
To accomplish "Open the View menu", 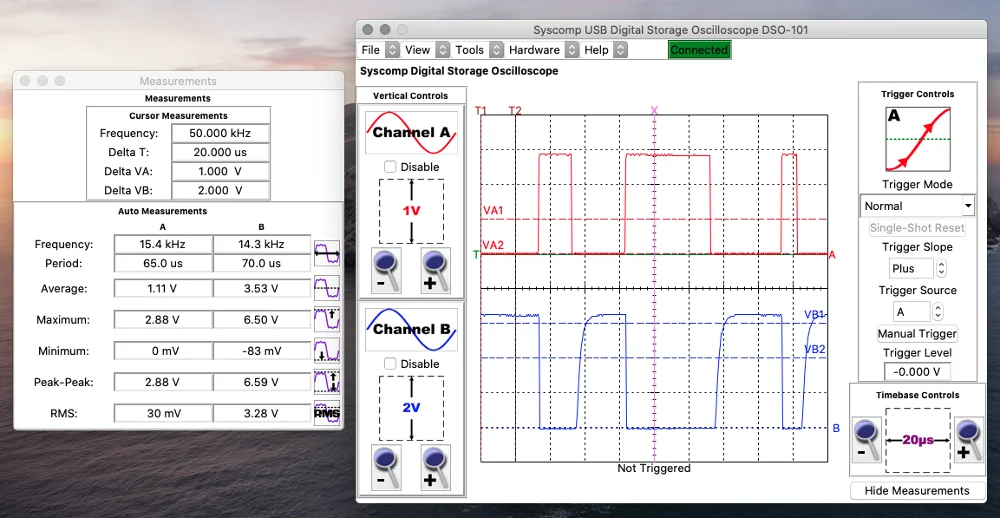I will tap(426, 50).
